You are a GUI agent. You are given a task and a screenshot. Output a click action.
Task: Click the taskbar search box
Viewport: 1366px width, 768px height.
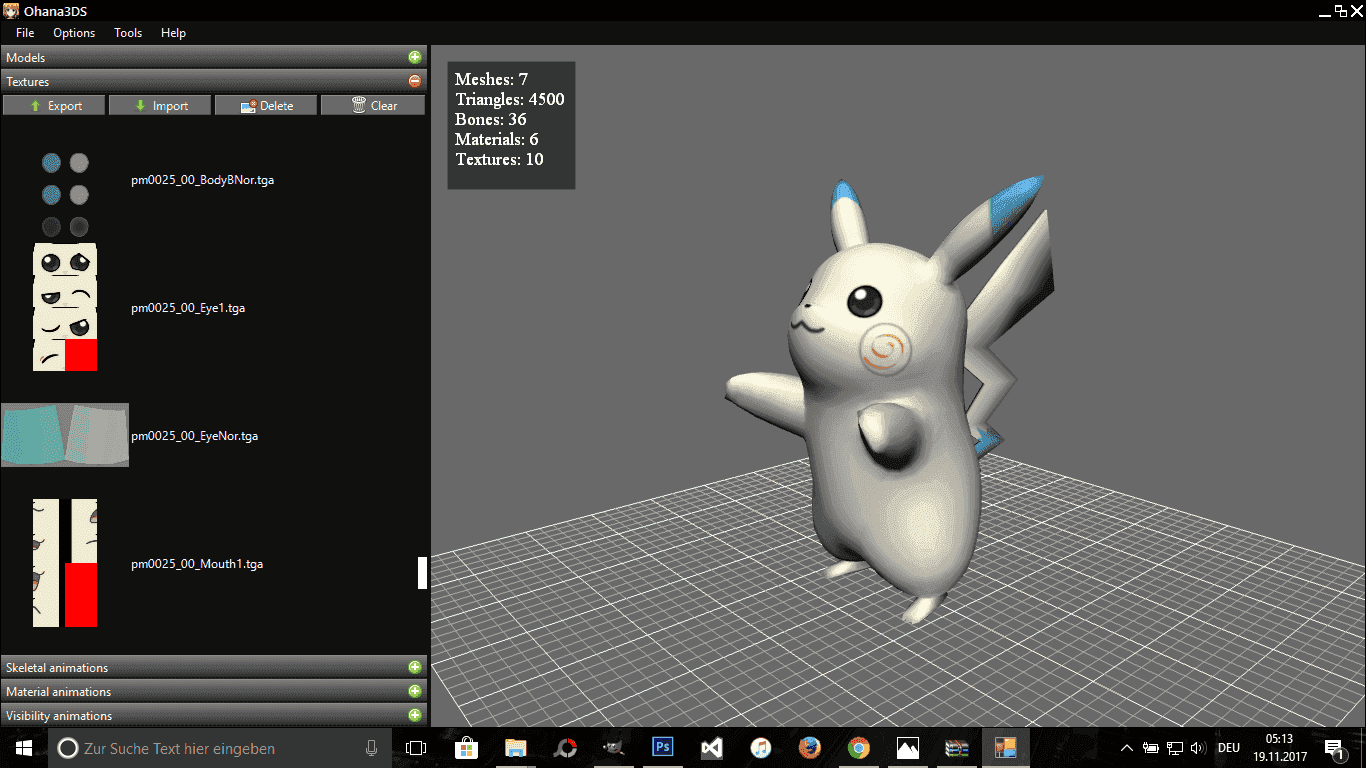coord(220,748)
